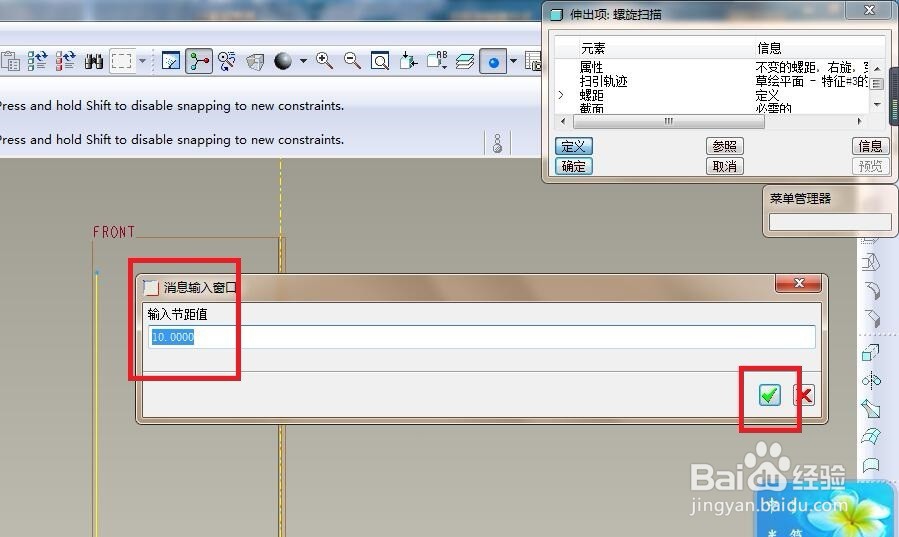Click the layers stack icon

(465, 61)
